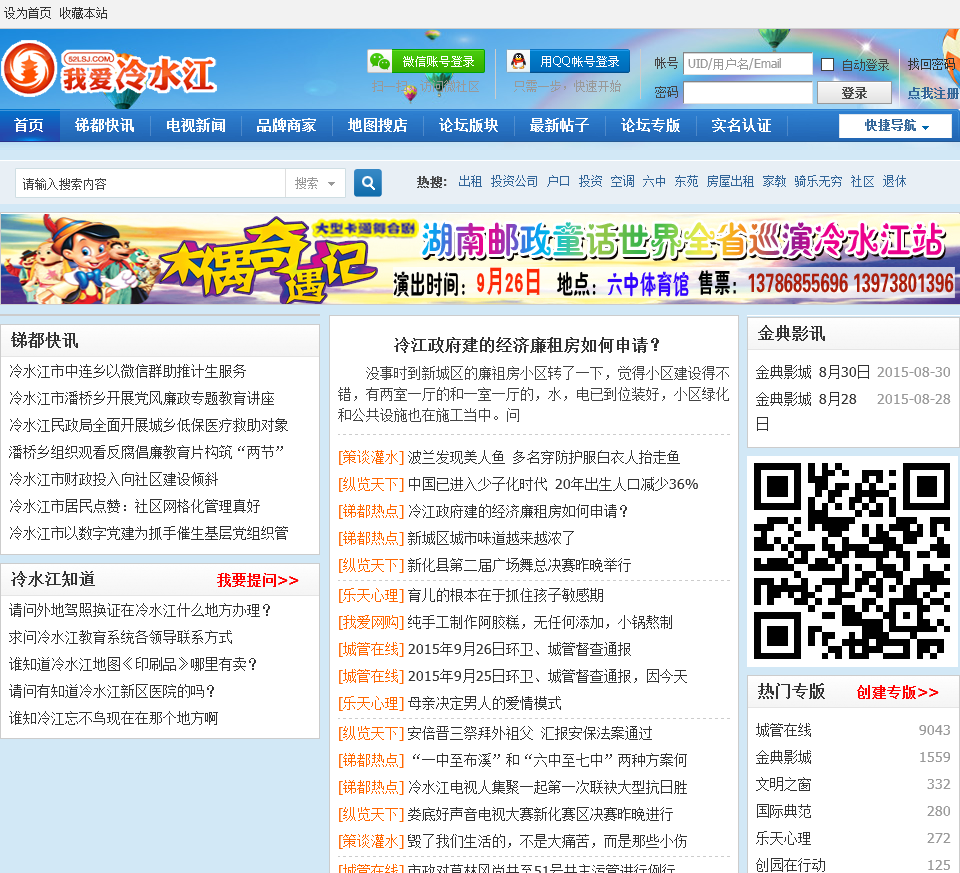Open news 冷水江市中连乡以微信群助推计生服务
Image resolution: width=960 pixels, height=873 pixels.
pyautogui.click(x=127, y=371)
